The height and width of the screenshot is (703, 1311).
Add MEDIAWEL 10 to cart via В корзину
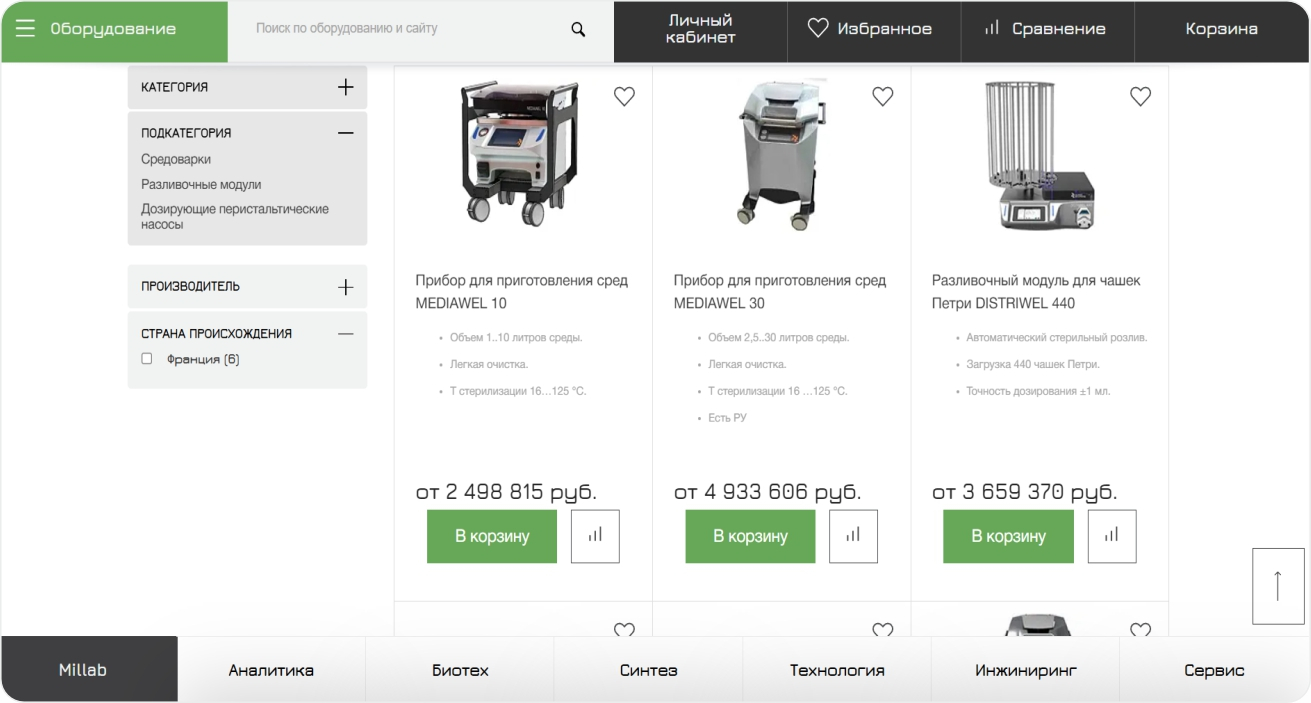coord(492,536)
